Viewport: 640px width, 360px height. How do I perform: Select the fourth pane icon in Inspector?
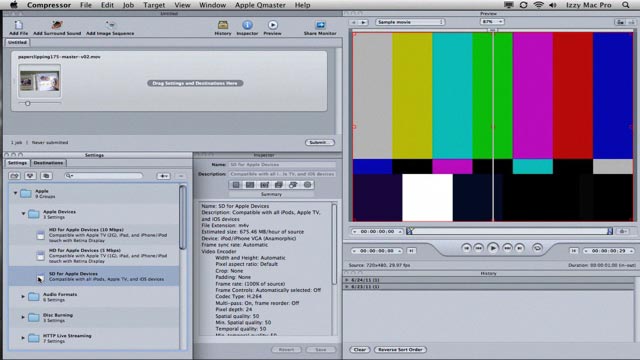(x=279, y=185)
